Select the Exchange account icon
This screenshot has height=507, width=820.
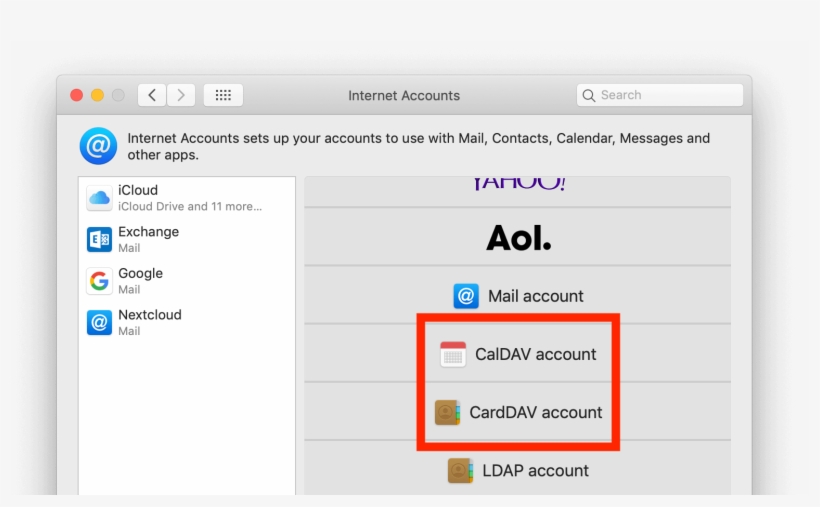(x=99, y=239)
